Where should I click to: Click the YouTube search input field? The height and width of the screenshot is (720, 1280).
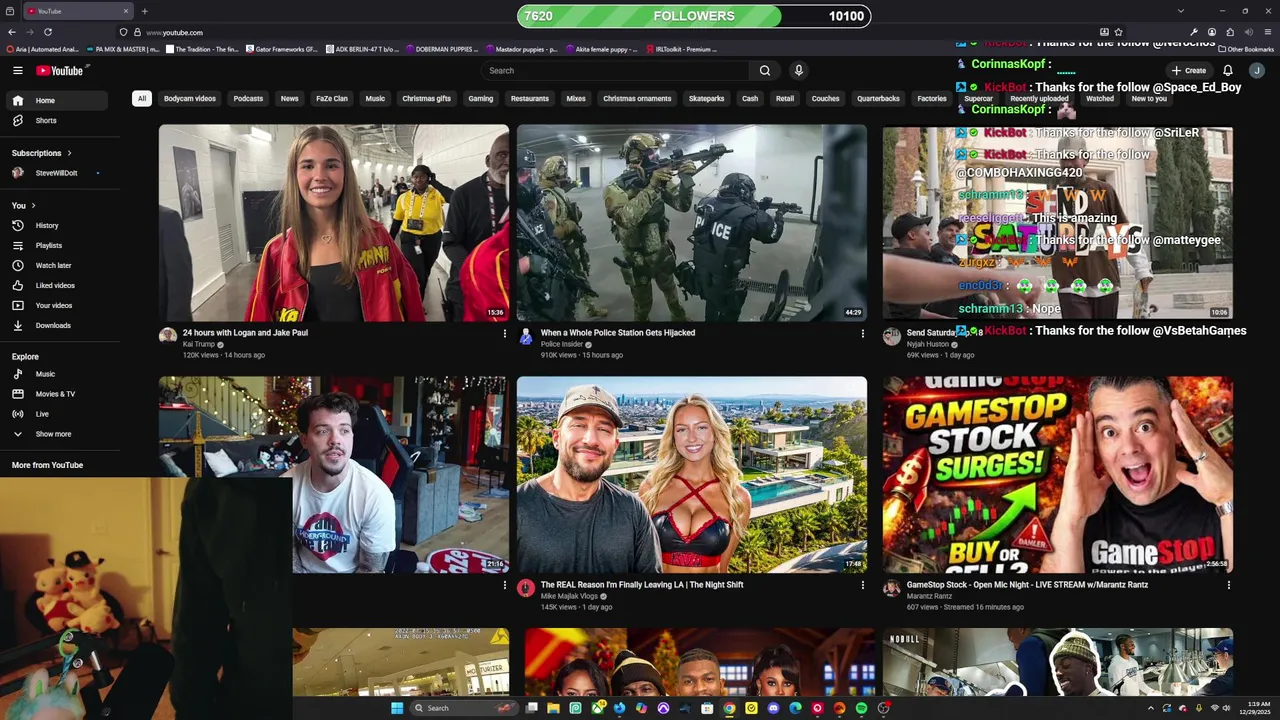(x=615, y=70)
